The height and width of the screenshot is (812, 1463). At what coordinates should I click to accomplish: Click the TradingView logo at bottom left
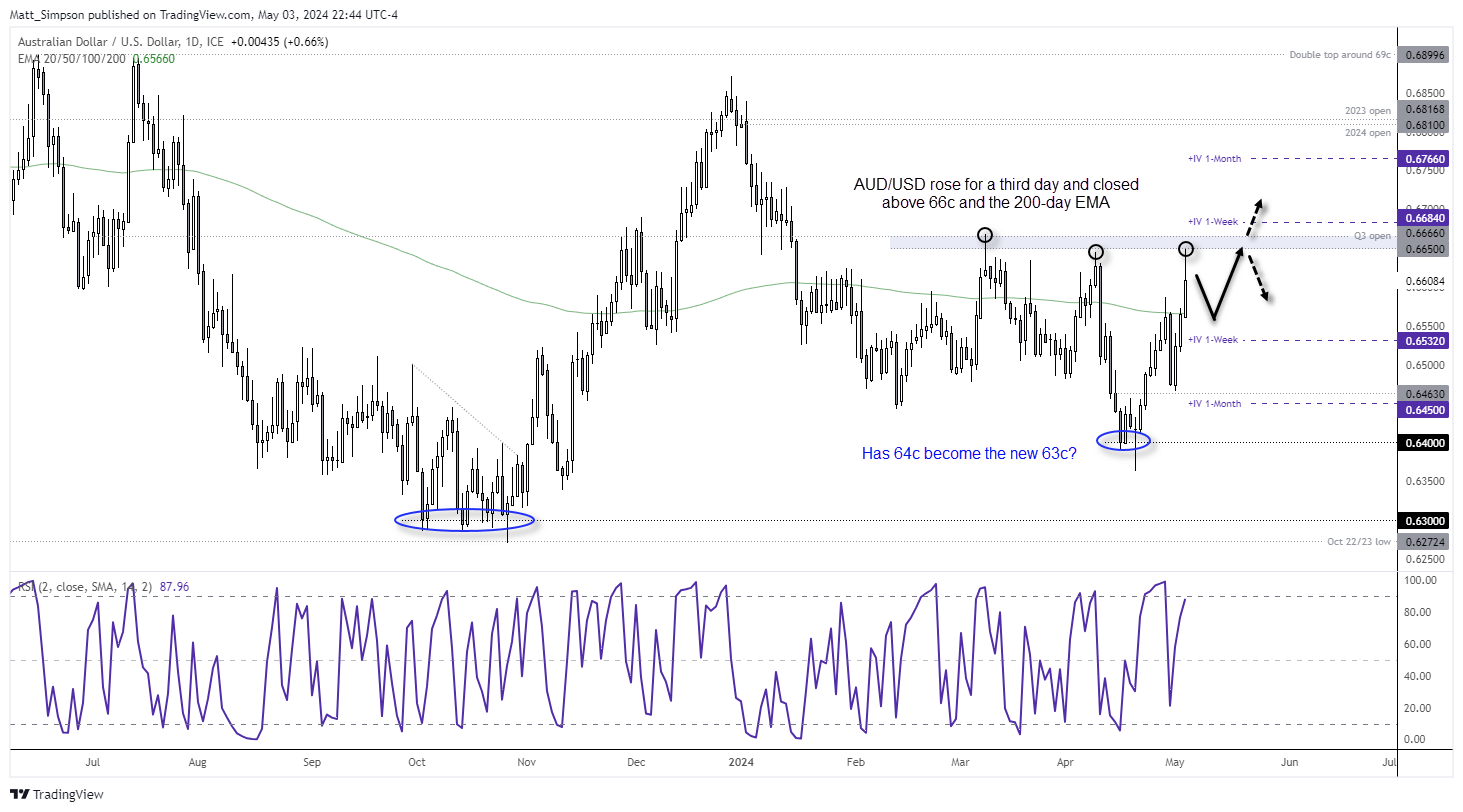57,794
